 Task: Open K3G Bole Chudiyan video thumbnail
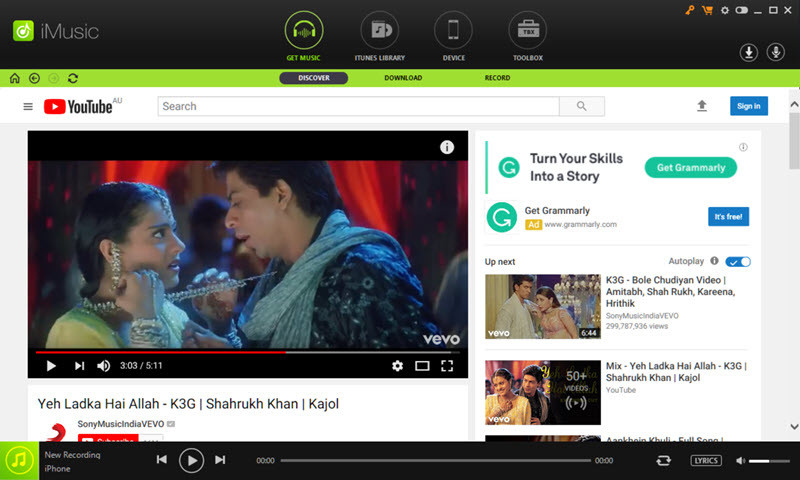543,307
